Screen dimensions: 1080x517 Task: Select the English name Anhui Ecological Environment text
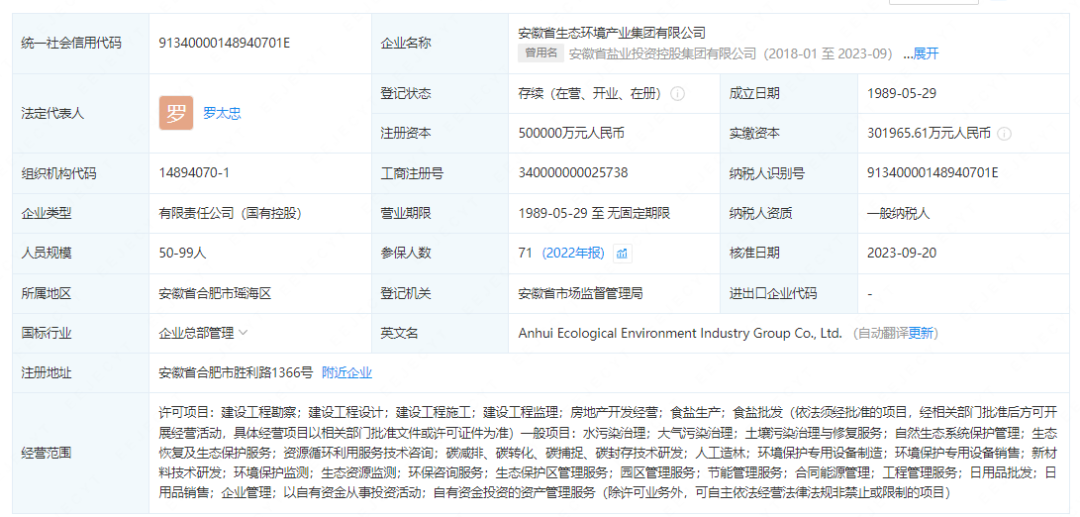point(680,333)
